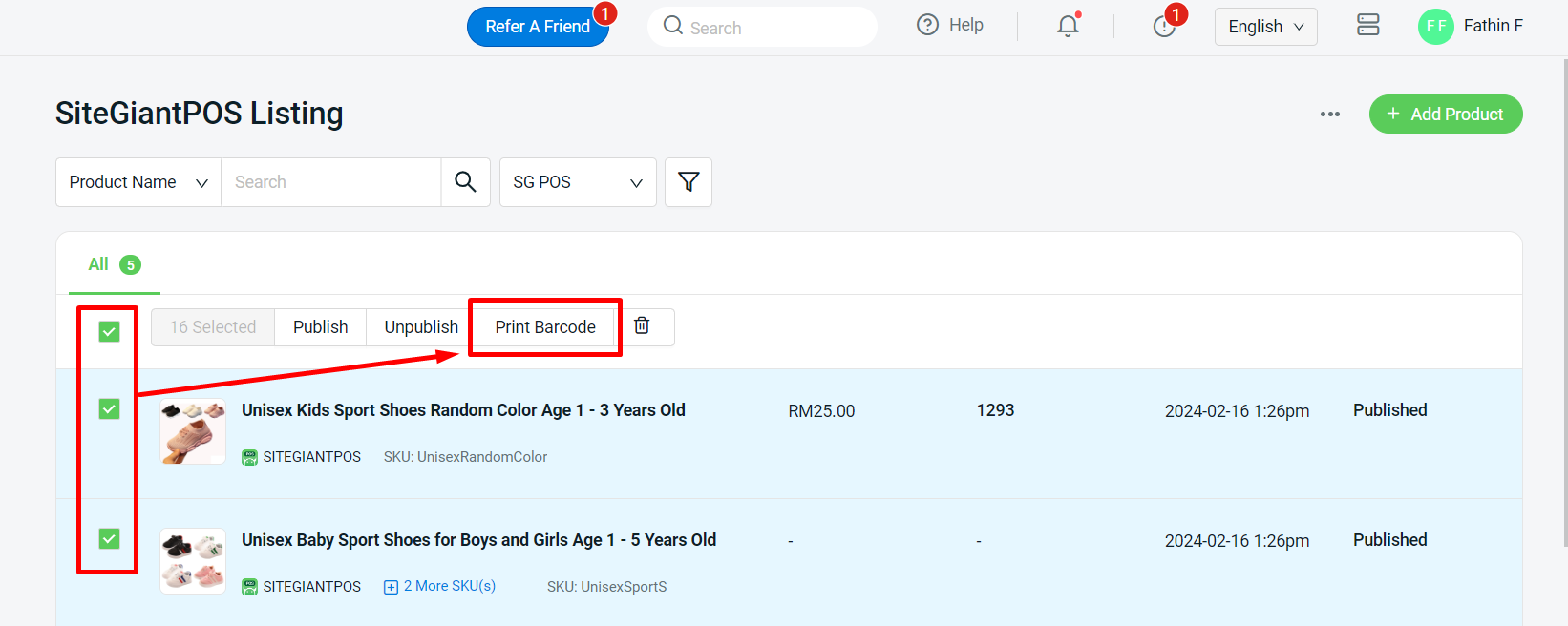Uncheck the select-all checkbox
Image resolution: width=1568 pixels, height=626 pixels.
110,332
